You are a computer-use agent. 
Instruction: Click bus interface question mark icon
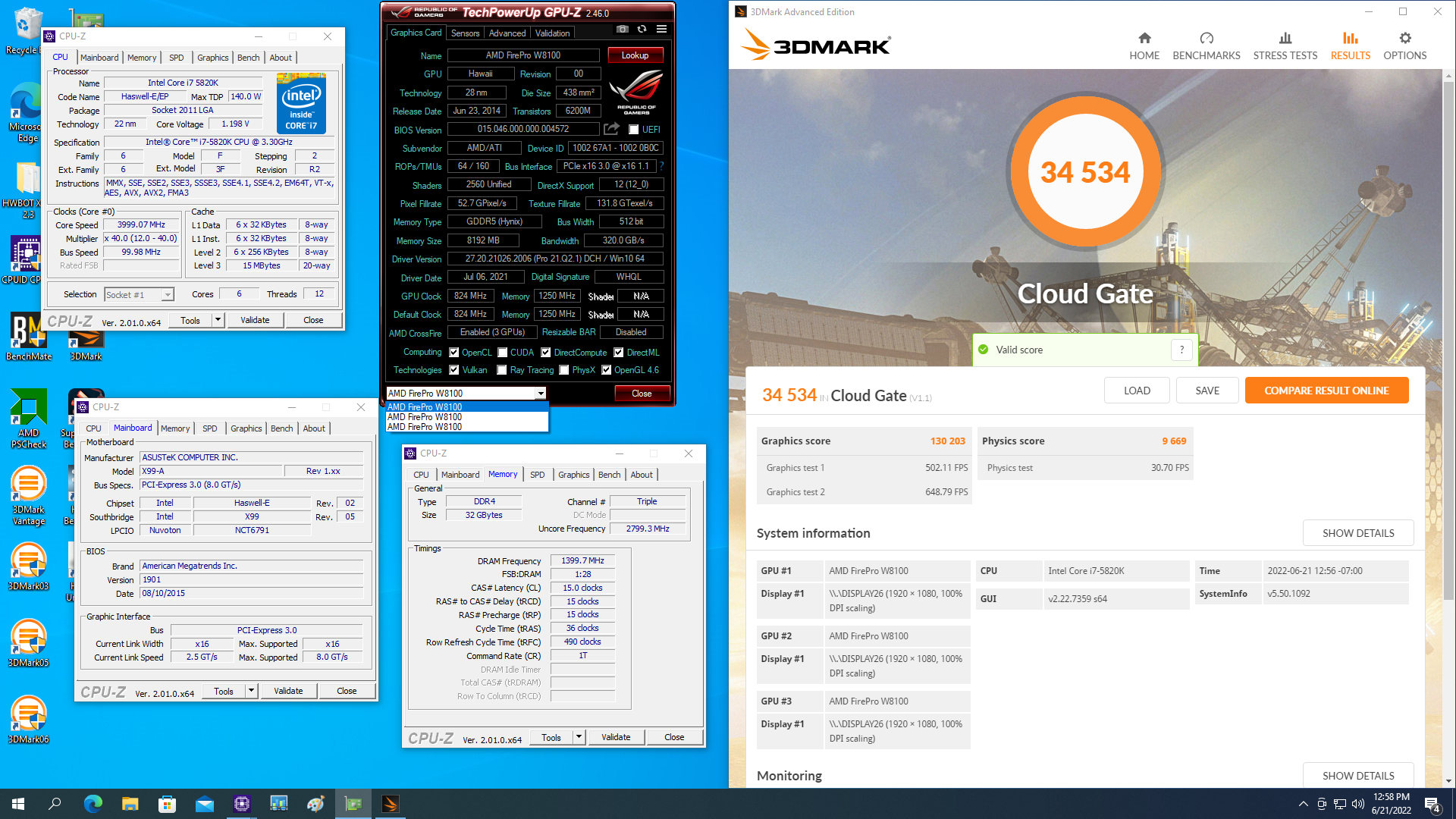pos(661,166)
